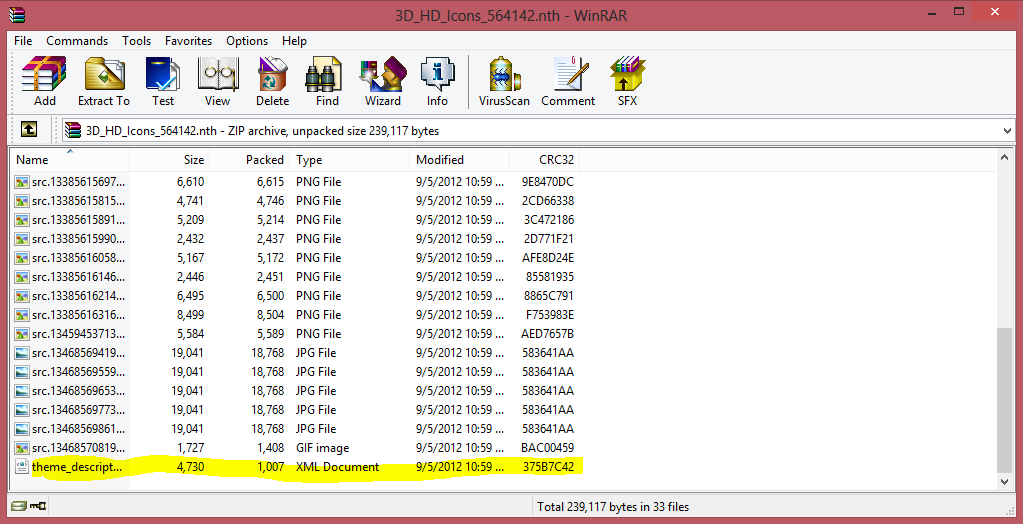Click CRC32 value 375B7C42
This screenshot has width=1023, height=524.
pos(549,467)
